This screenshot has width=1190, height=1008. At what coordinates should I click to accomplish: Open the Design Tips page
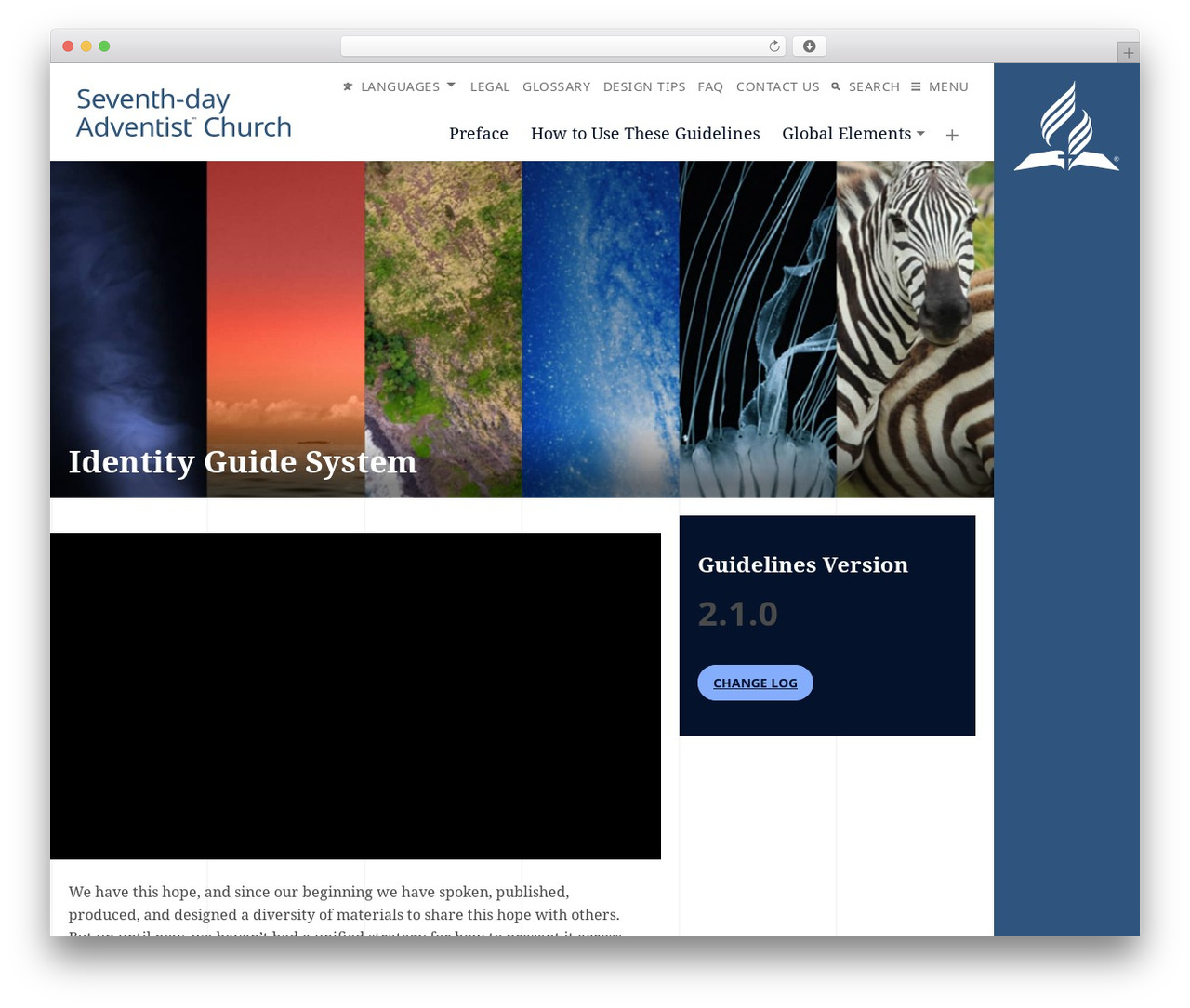(x=644, y=86)
